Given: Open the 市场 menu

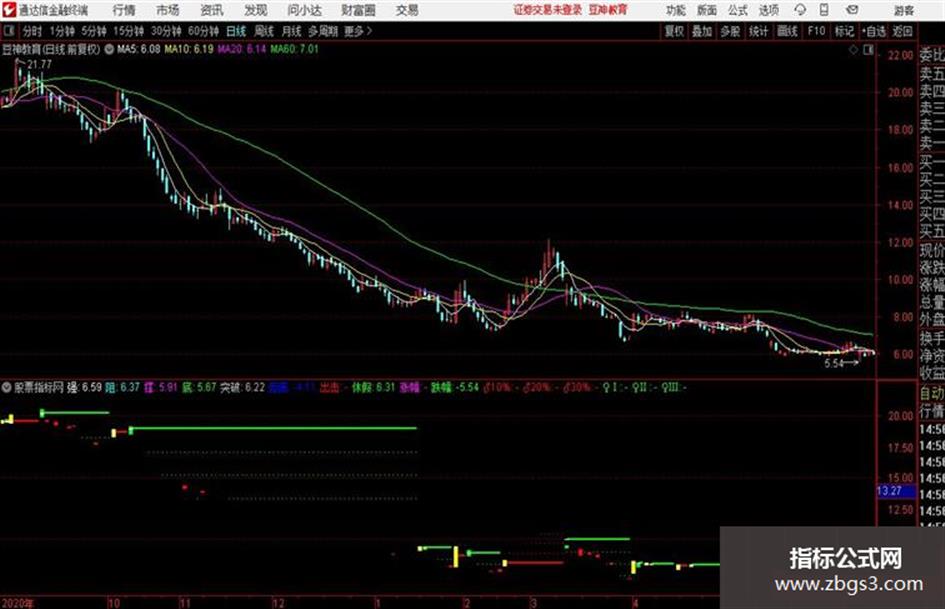Looking at the screenshot, I should coord(168,10).
